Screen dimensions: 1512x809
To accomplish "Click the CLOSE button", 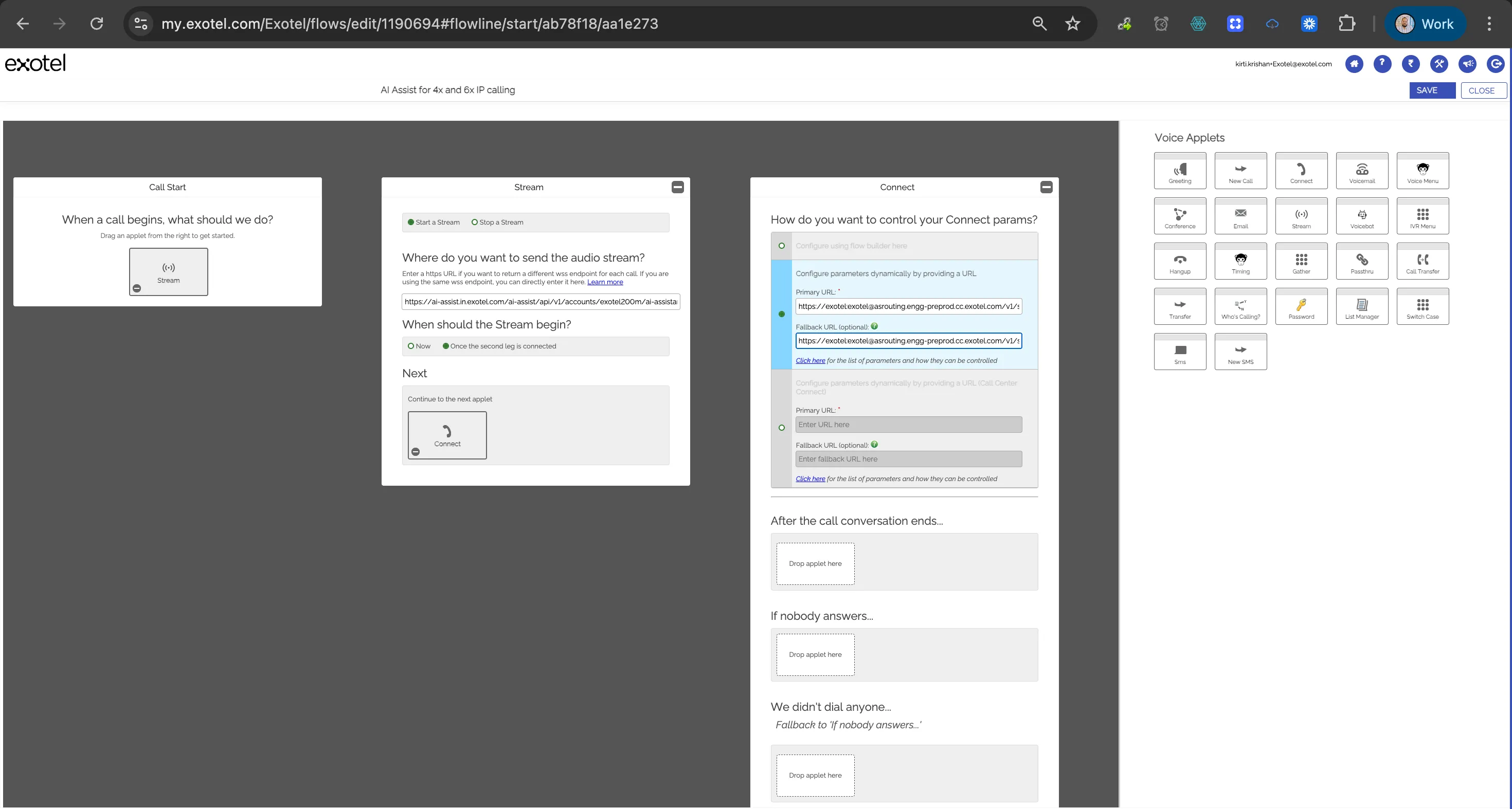I will pos(1483,90).
